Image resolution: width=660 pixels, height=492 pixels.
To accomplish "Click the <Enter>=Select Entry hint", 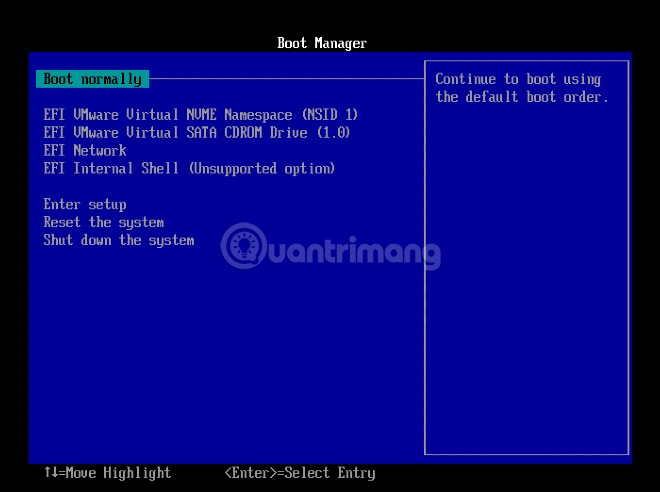I will coord(300,473).
